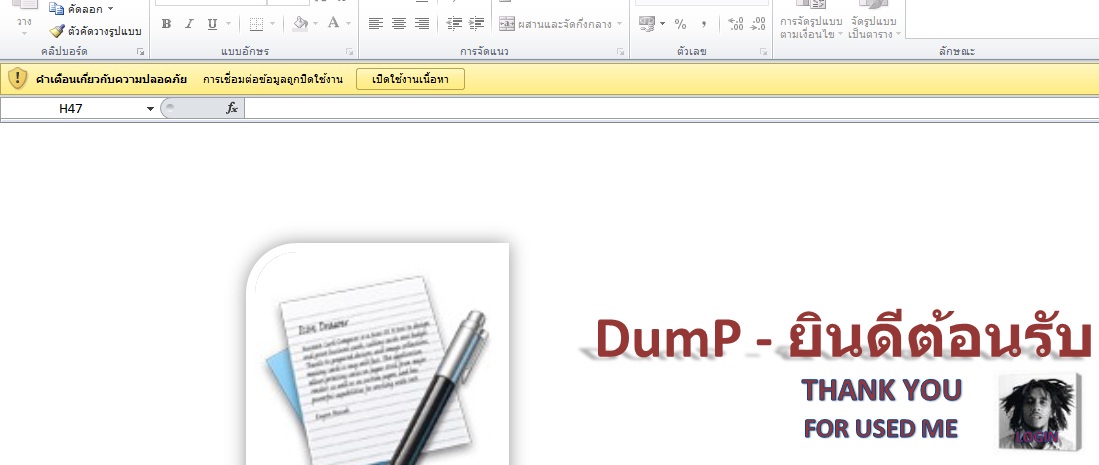Apply the fill color bucket
Screen dimensions: 1099x465
(x=300, y=24)
